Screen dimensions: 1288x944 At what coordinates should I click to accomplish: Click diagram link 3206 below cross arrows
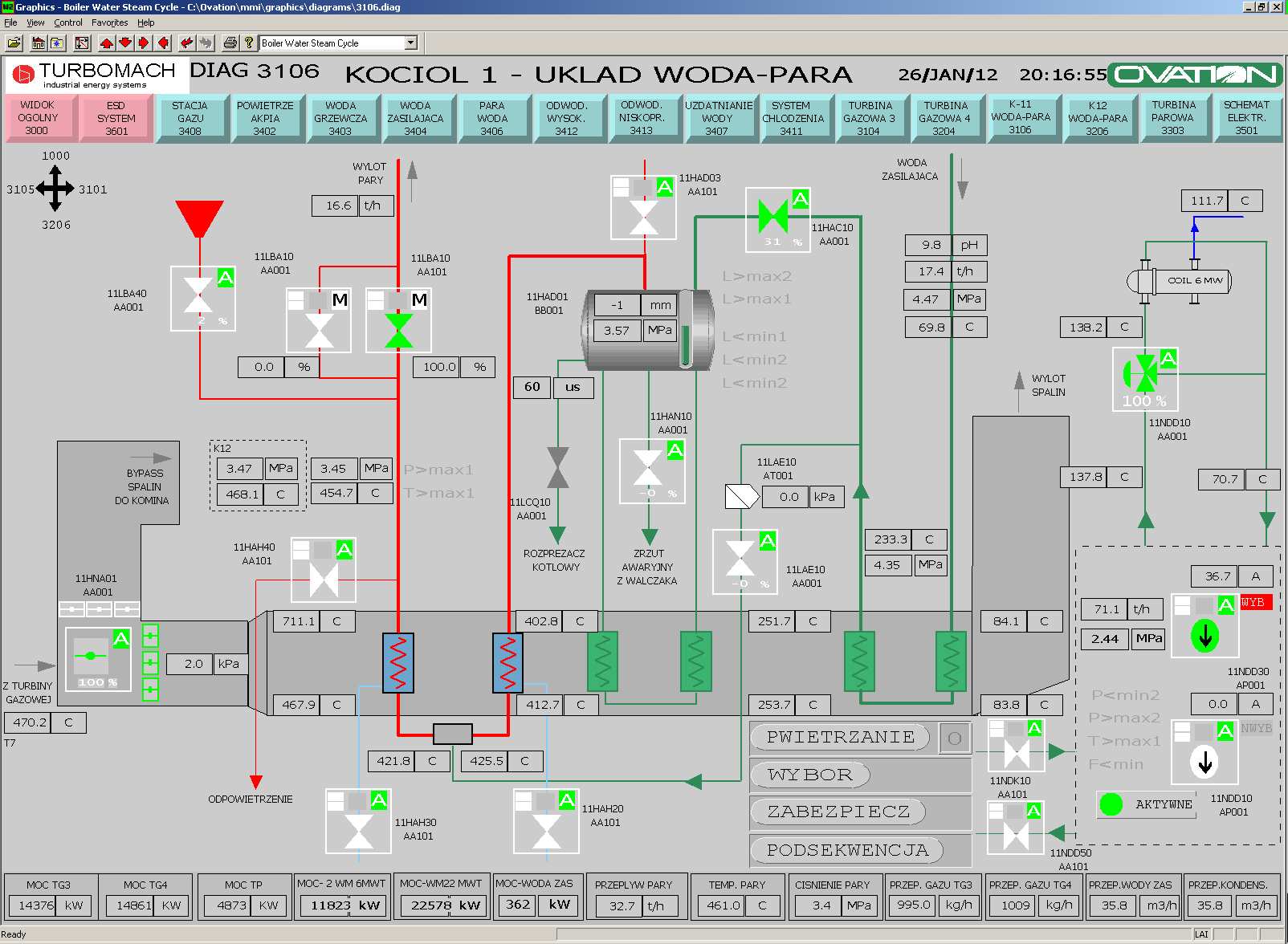point(56,225)
